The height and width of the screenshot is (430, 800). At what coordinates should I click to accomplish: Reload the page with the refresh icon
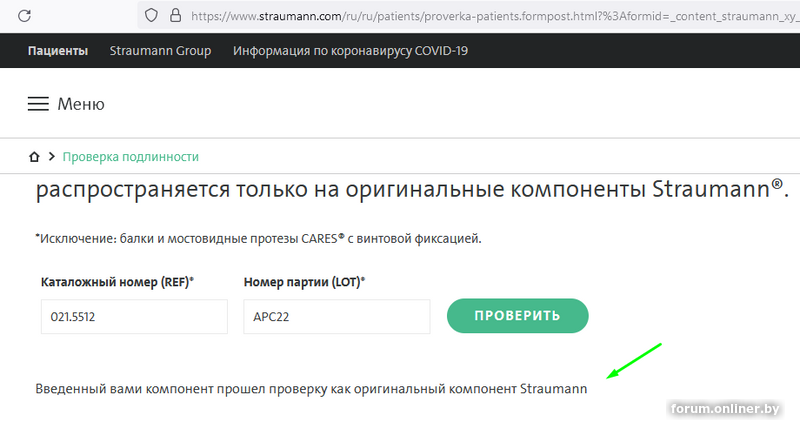click(25, 15)
